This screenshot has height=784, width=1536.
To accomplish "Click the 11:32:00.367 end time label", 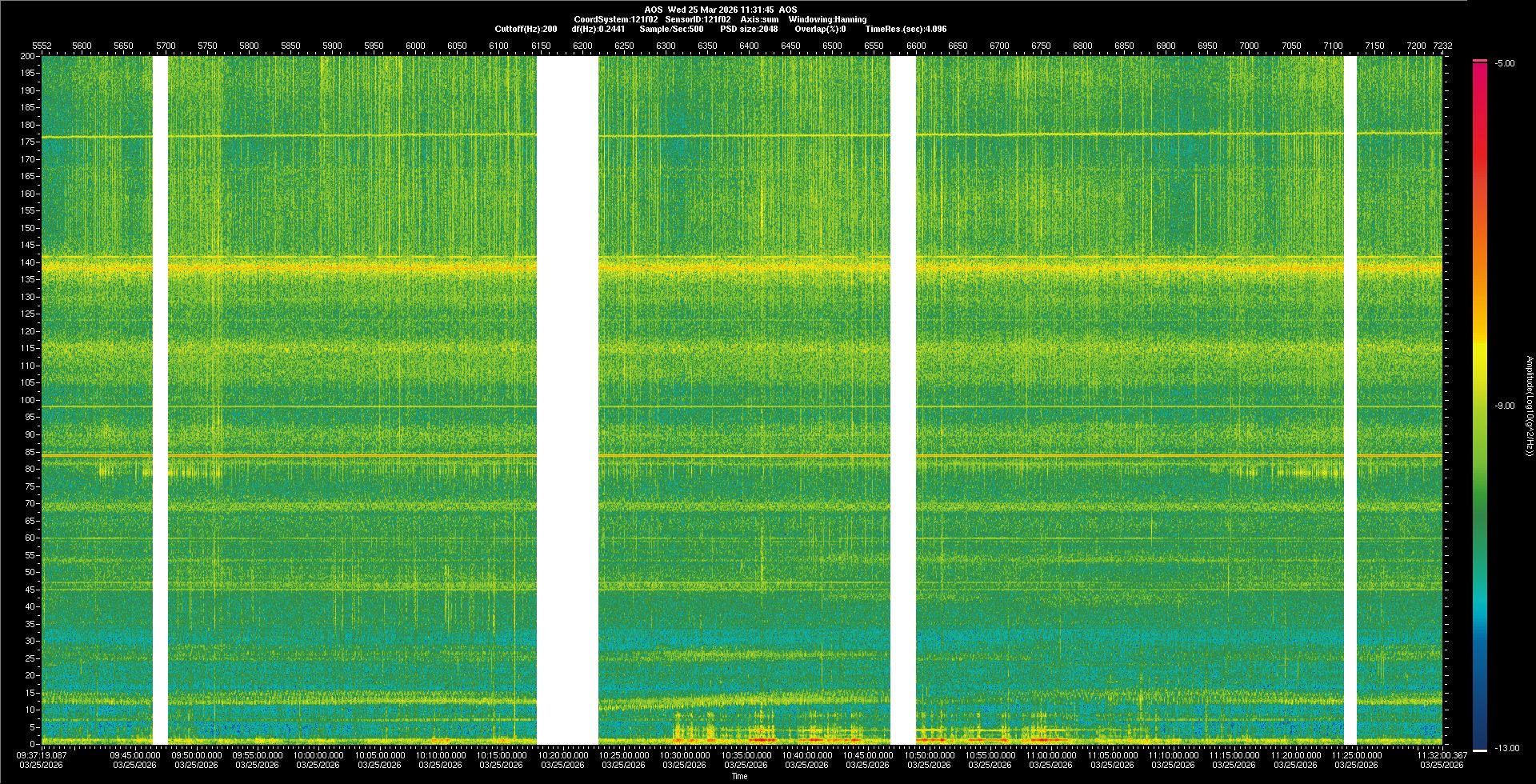I will tap(1442, 754).
